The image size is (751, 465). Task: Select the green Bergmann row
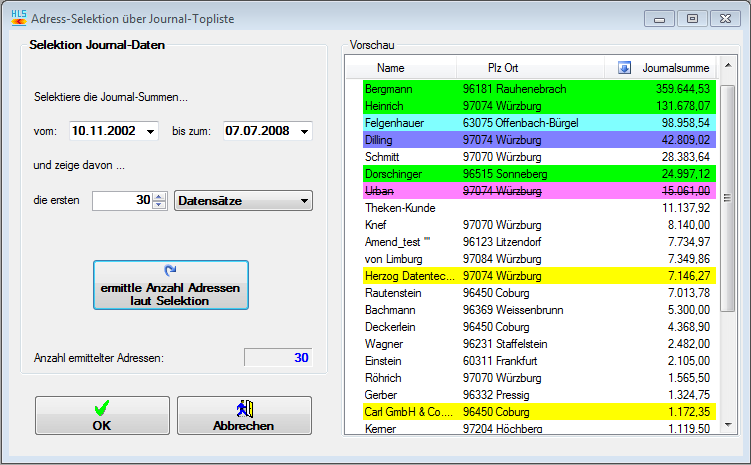coord(540,89)
